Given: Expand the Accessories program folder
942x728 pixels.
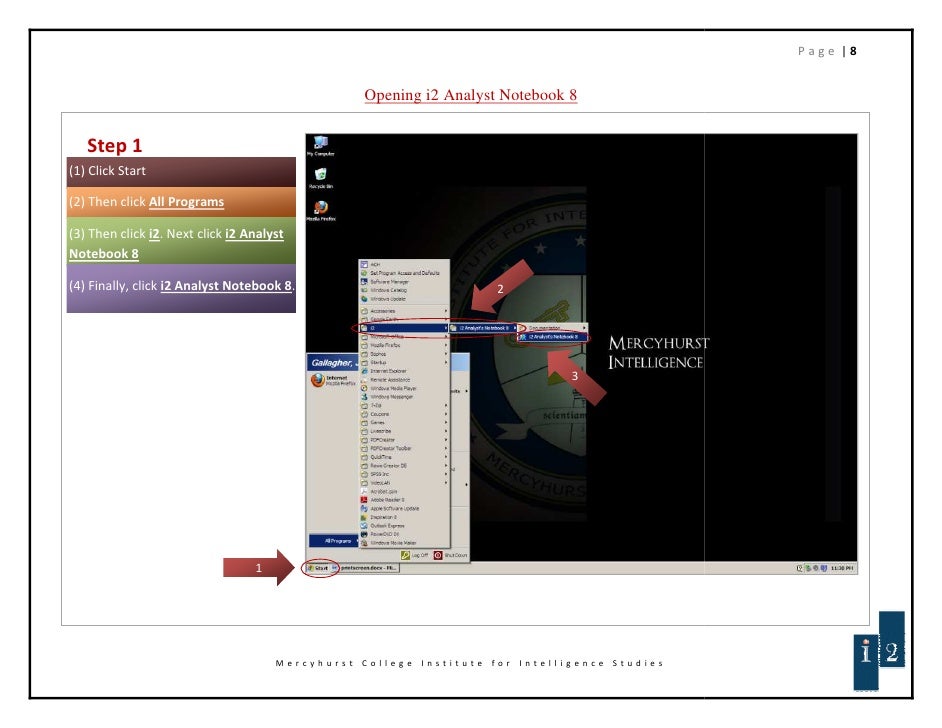Looking at the screenshot, I should [404, 311].
